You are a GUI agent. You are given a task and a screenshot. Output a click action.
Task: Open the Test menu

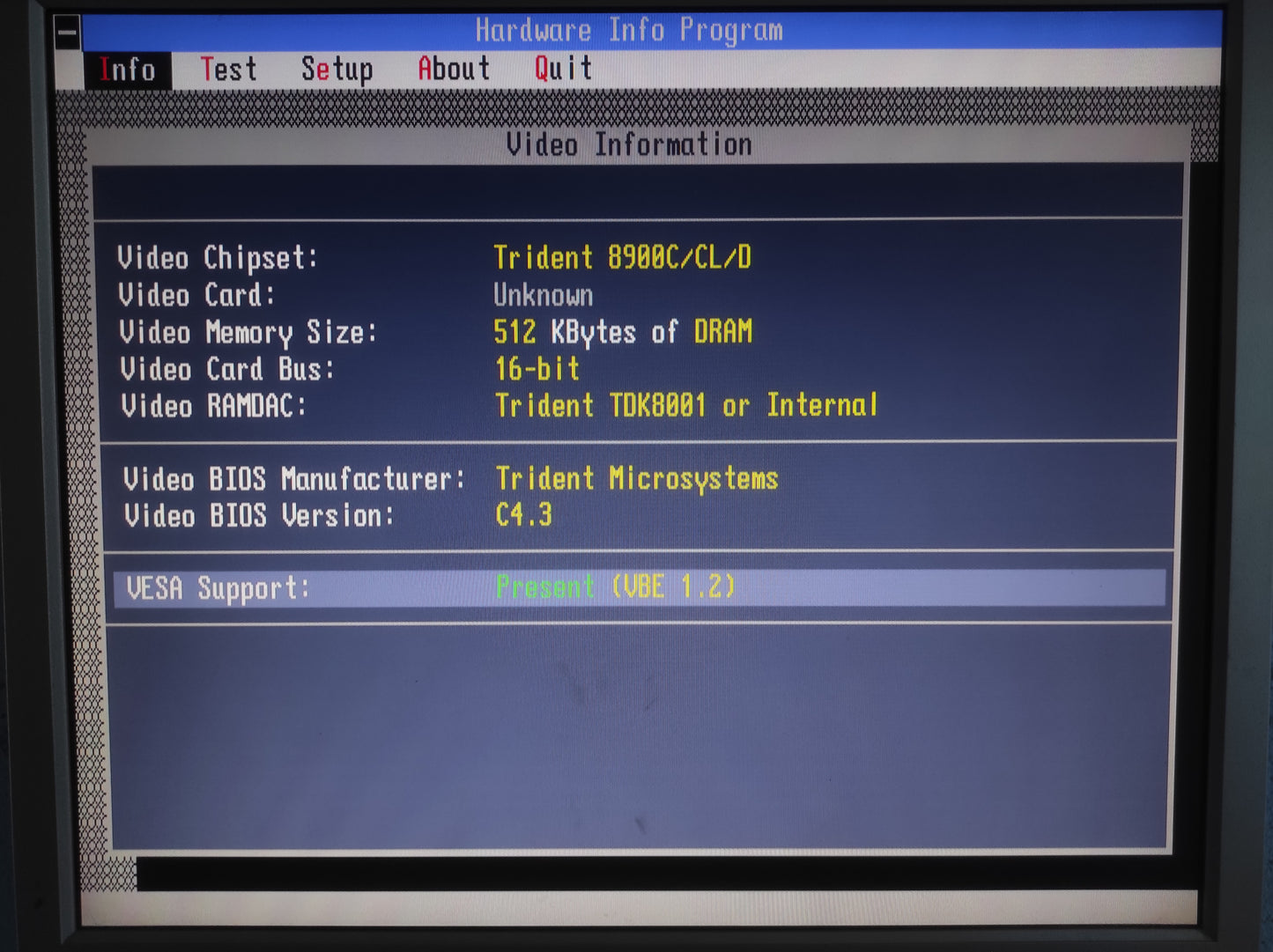228,69
